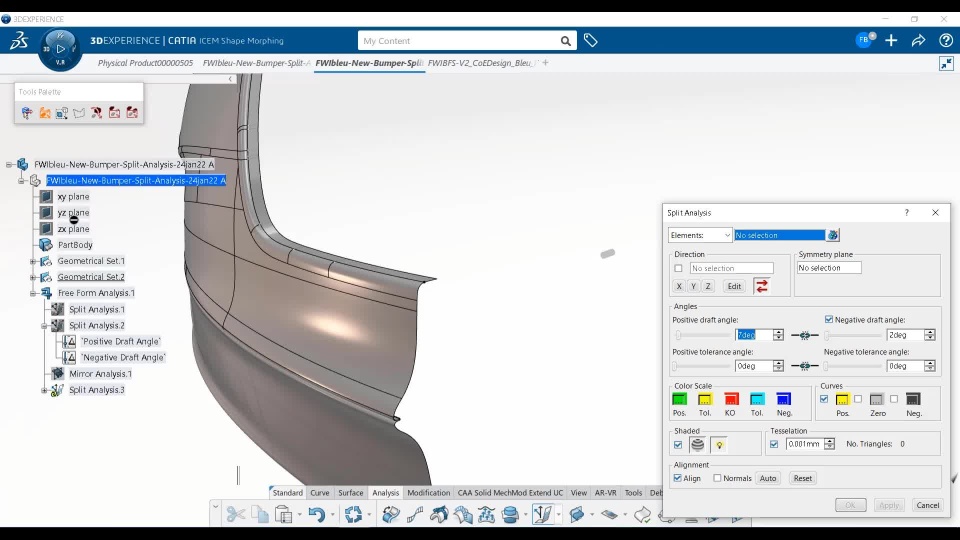Click the Share arrow icon in the top bar
960x540 pixels.
pyautogui.click(x=918, y=41)
